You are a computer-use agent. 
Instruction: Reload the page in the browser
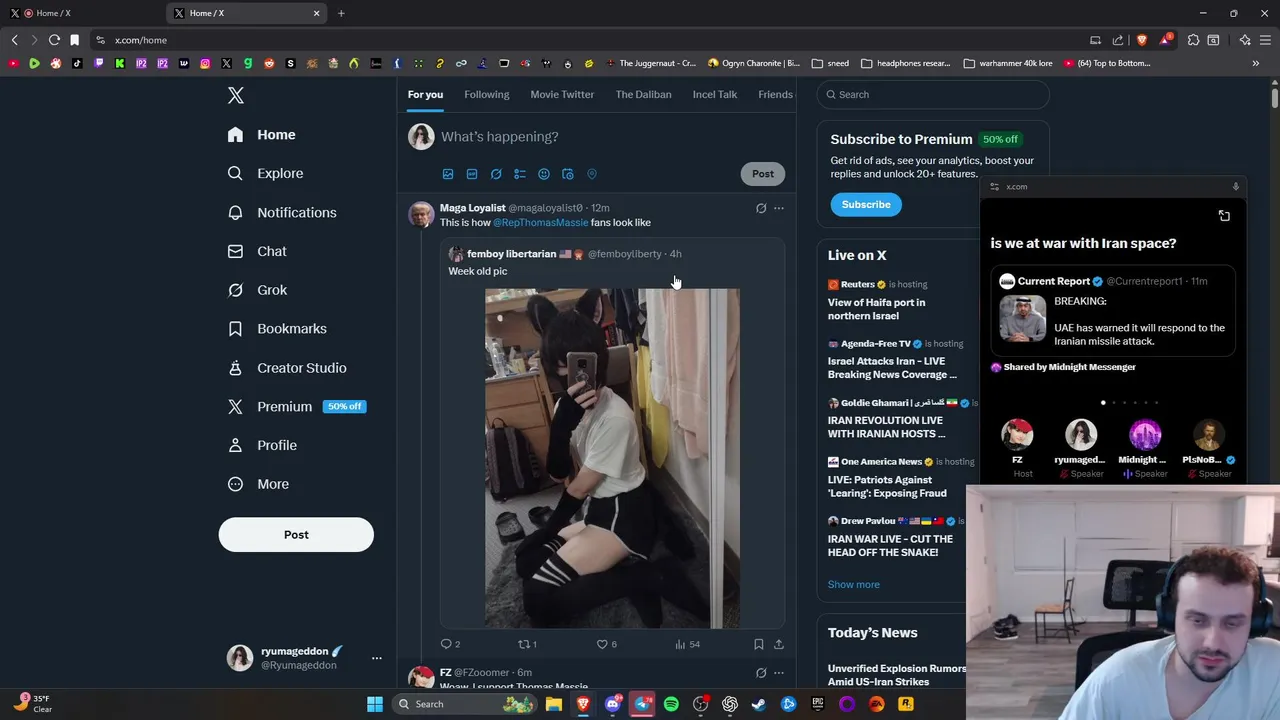click(x=54, y=40)
